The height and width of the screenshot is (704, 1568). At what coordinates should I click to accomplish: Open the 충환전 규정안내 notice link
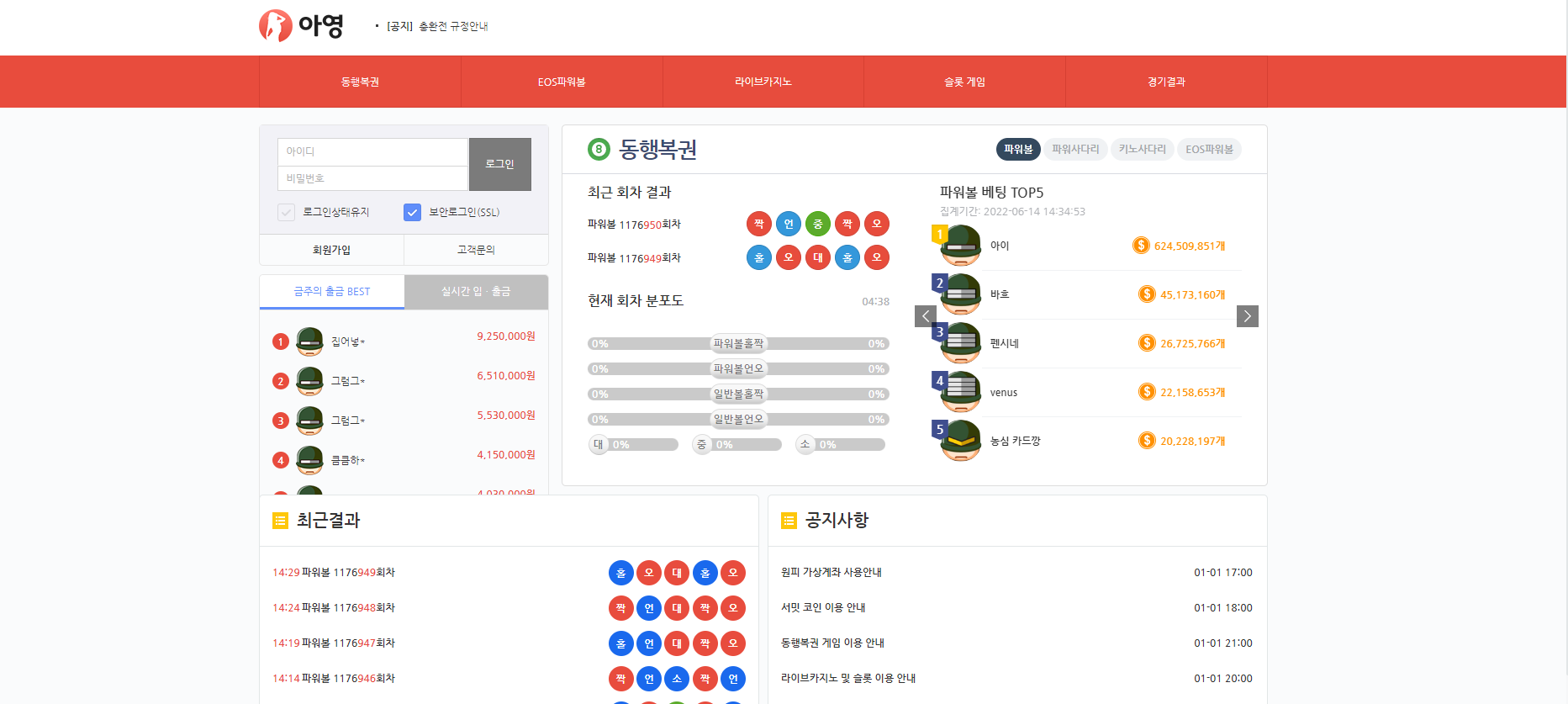click(x=453, y=26)
